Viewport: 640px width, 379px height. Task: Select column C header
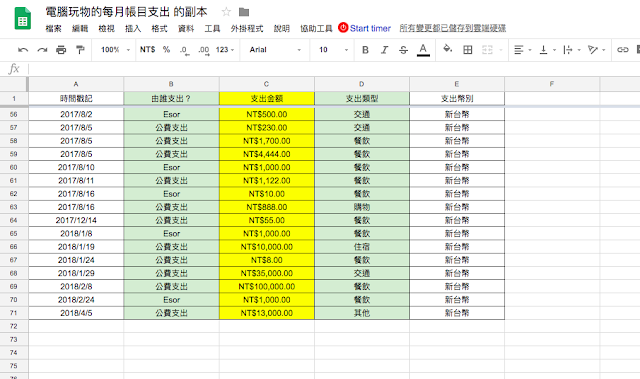click(x=267, y=84)
